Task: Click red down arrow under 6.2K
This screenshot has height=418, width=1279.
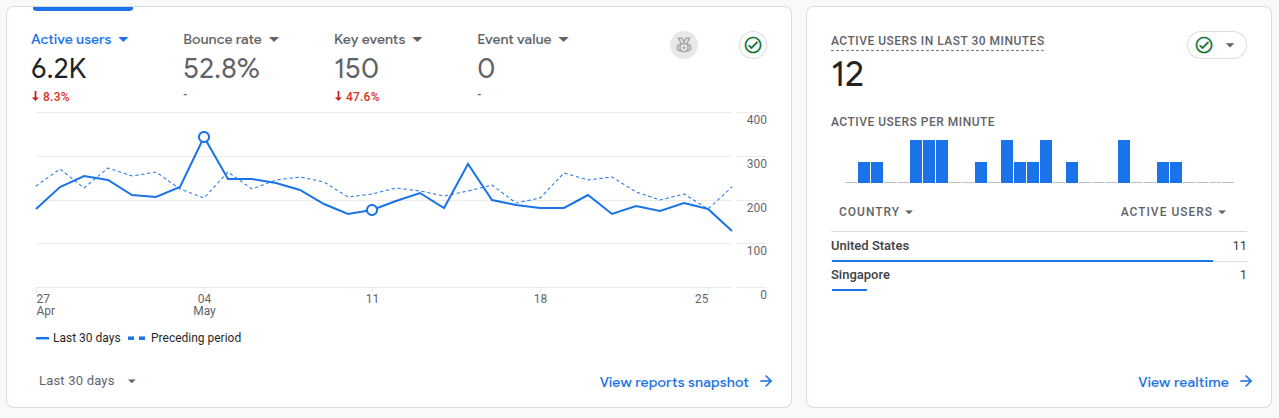Action: tap(36, 97)
